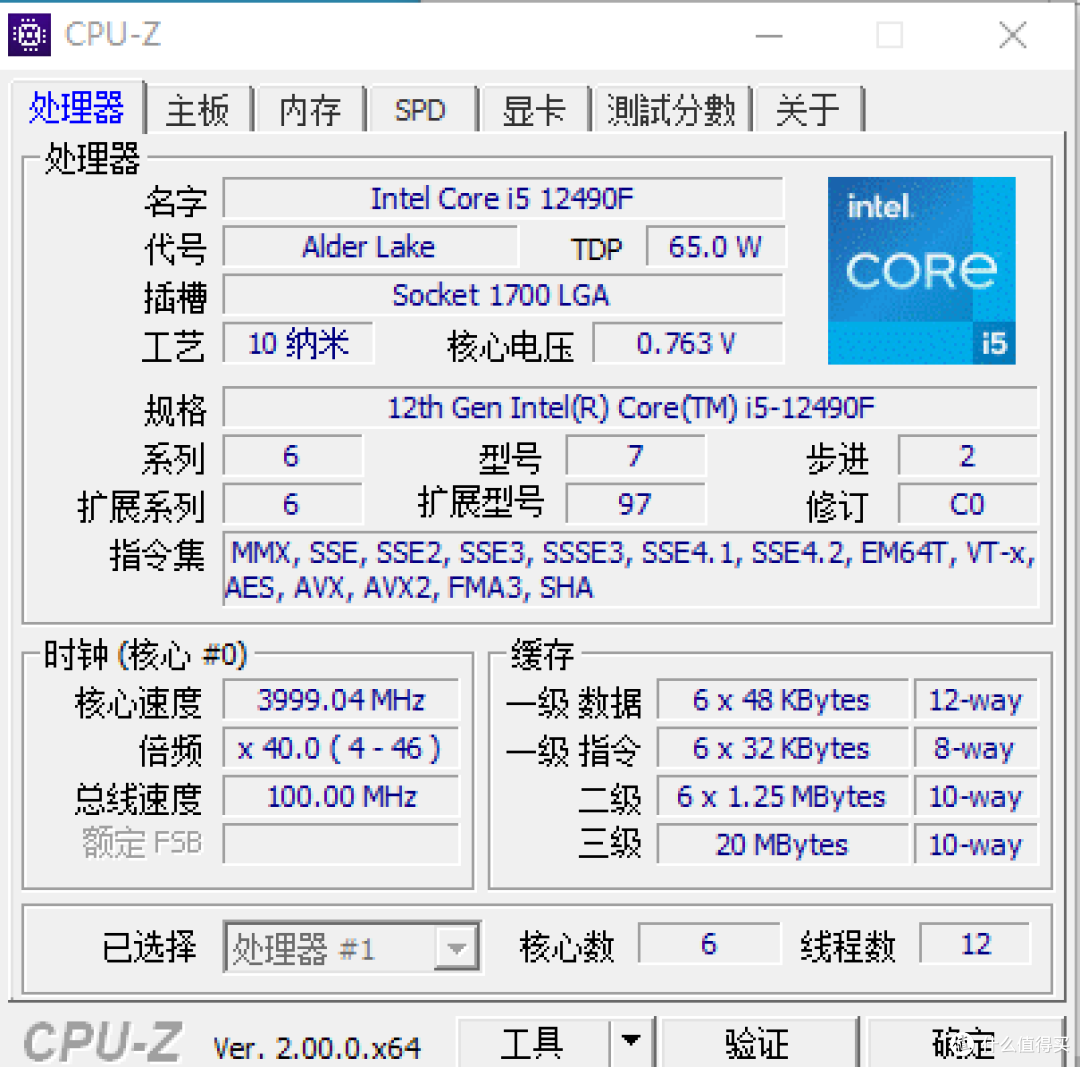
Task: Click the Ver. 2.00.0.x64 version text
Action: [x=317, y=1048]
